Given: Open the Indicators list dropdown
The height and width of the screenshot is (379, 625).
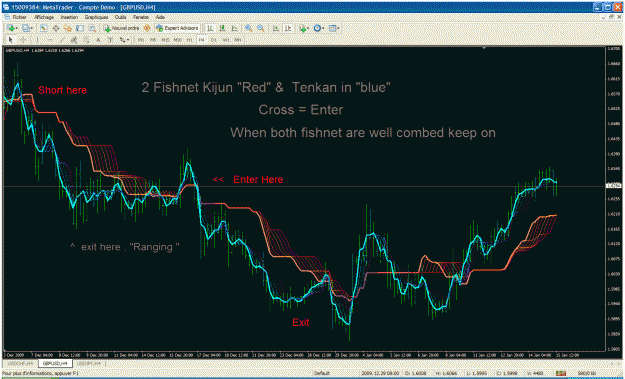Looking at the screenshot, I should point(304,28).
